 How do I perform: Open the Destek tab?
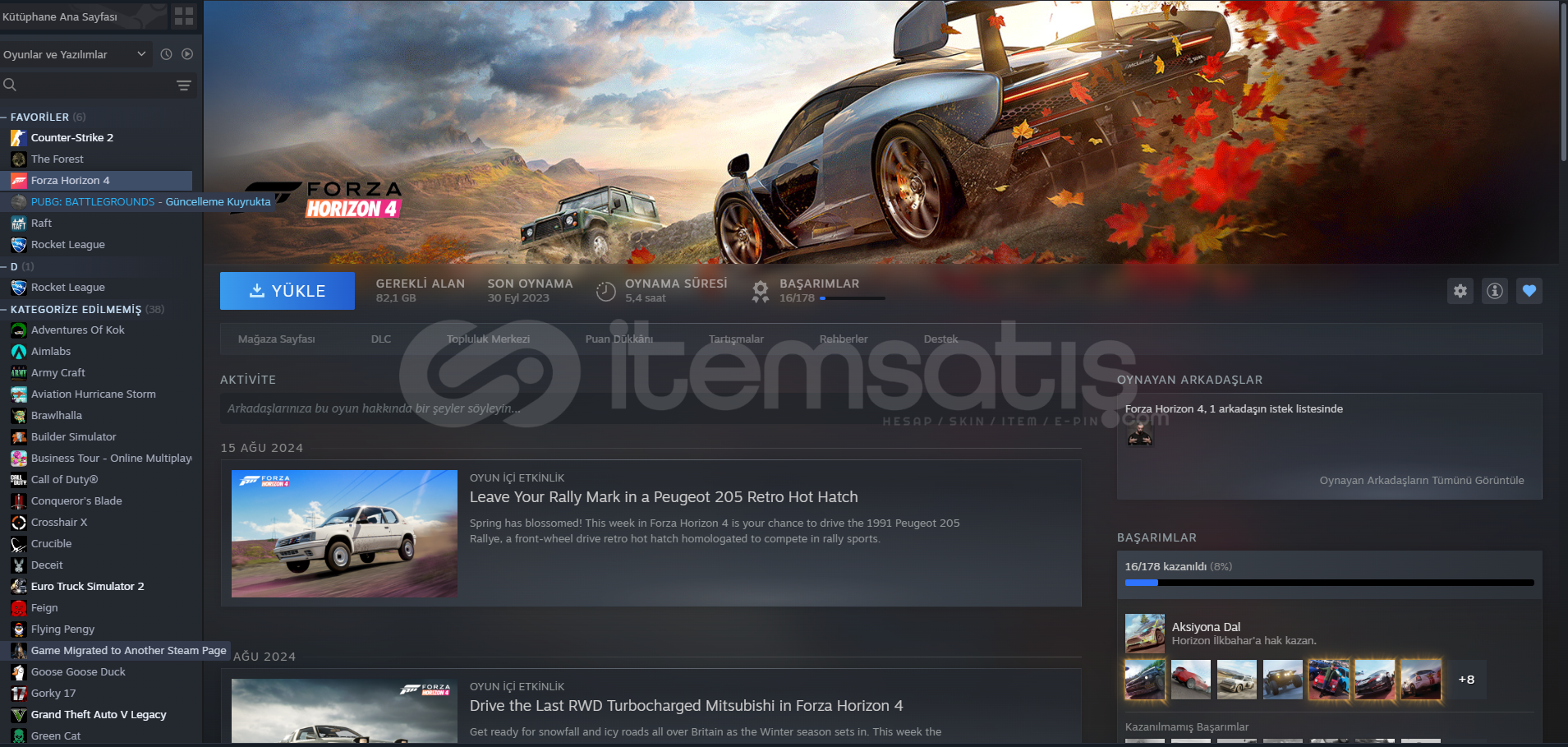940,339
